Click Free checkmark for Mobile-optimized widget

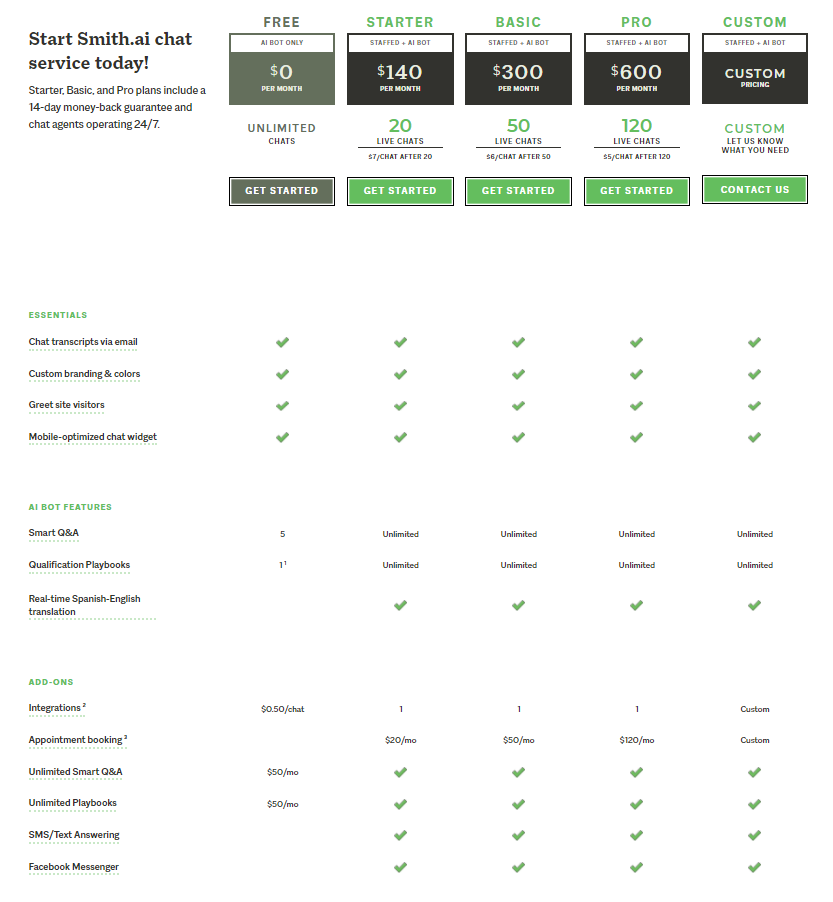pyautogui.click(x=282, y=437)
